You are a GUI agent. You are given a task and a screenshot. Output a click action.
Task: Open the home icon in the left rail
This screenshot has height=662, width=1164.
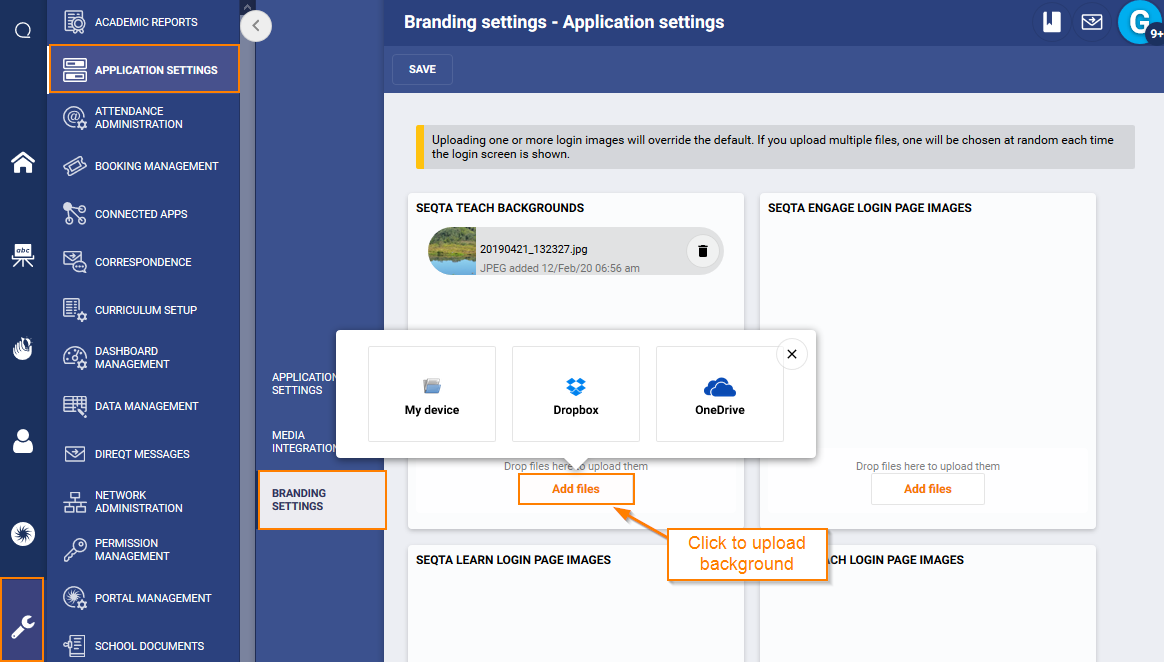pyautogui.click(x=22, y=162)
